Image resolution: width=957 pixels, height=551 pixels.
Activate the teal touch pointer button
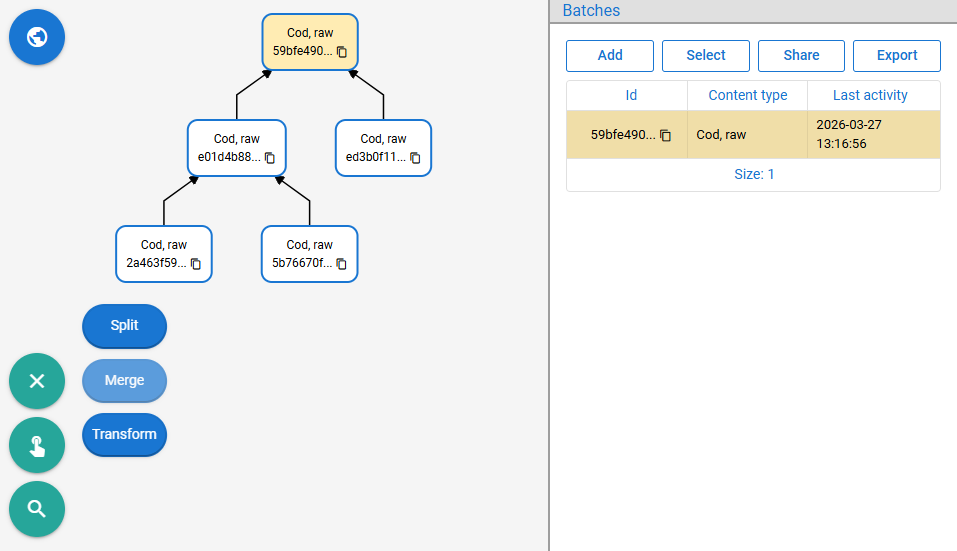pyautogui.click(x=37, y=445)
